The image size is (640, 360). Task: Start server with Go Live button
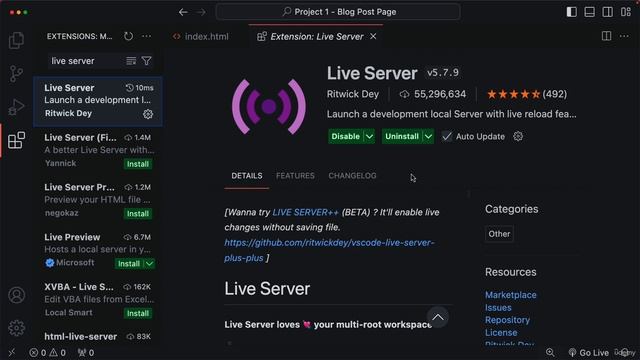coord(589,352)
